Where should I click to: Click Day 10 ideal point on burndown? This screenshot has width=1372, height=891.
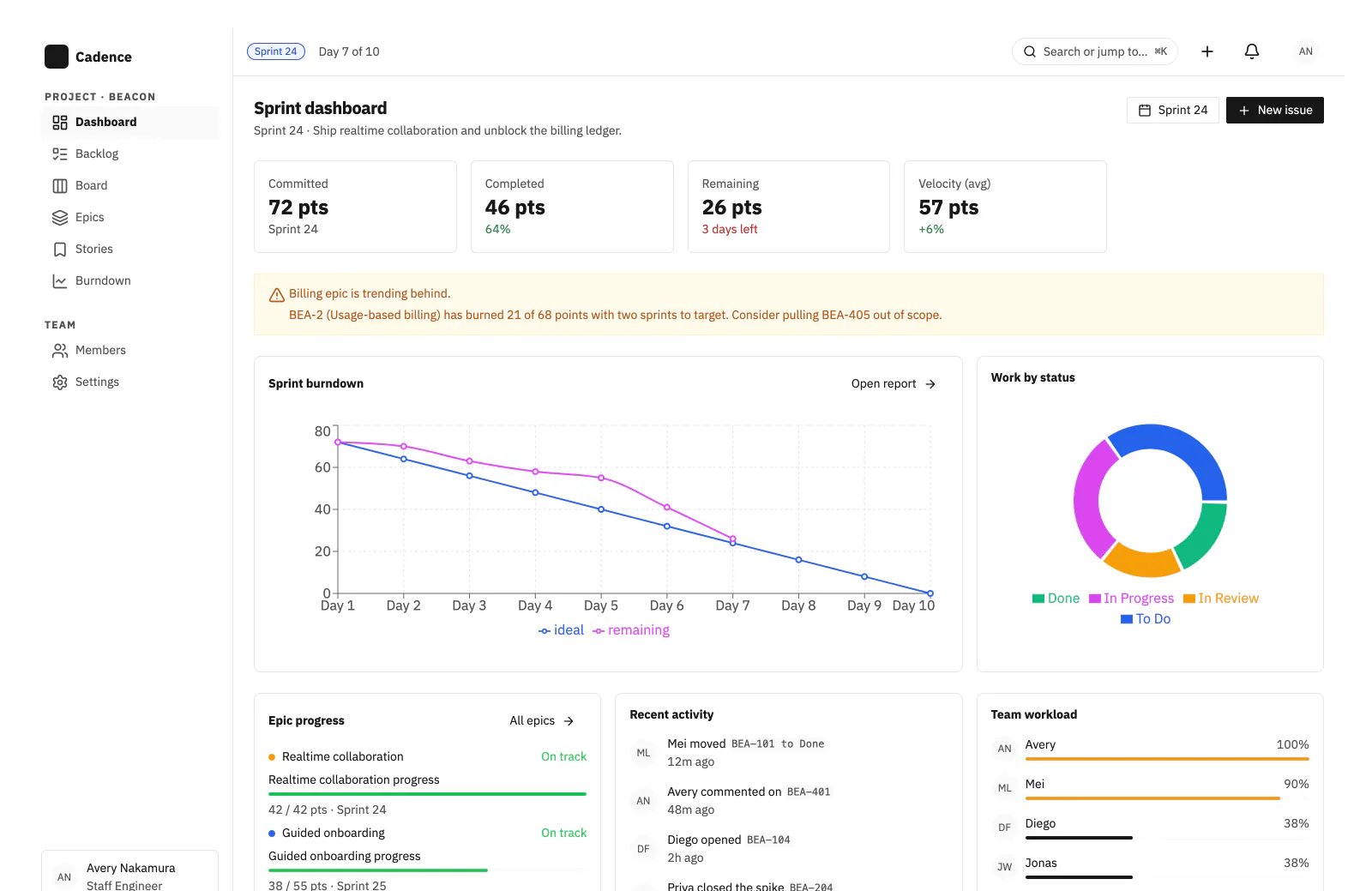[x=930, y=593]
